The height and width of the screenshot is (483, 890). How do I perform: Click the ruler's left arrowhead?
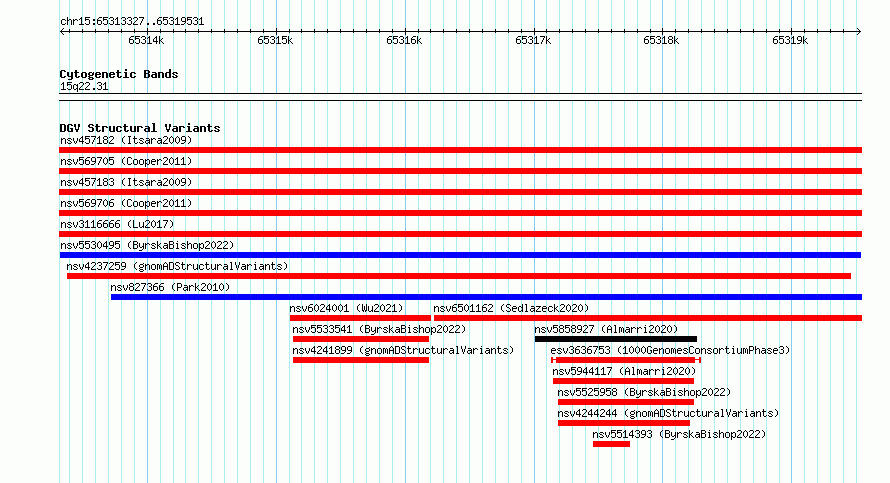pos(62,32)
